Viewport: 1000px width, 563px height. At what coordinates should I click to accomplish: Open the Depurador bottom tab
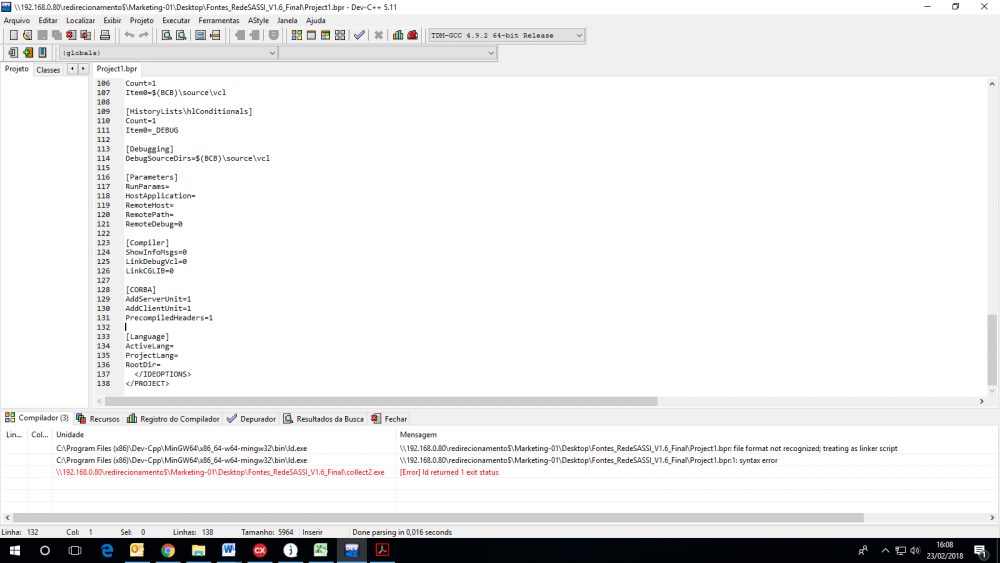tap(251, 419)
